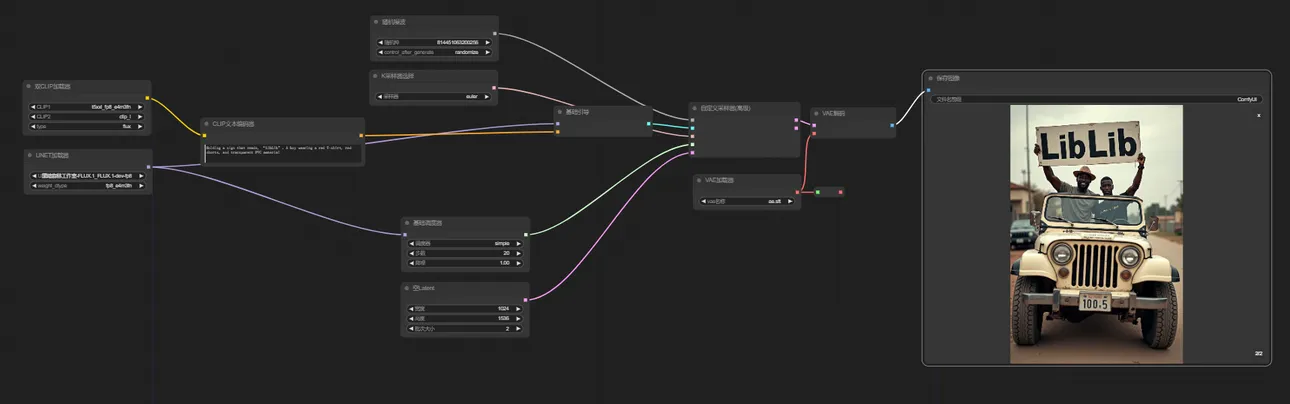Click the yellow CLIP output port on the dual CLIP loader
Image resolution: width=1290 pixels, height=404 pixels.
pos(148,98)
